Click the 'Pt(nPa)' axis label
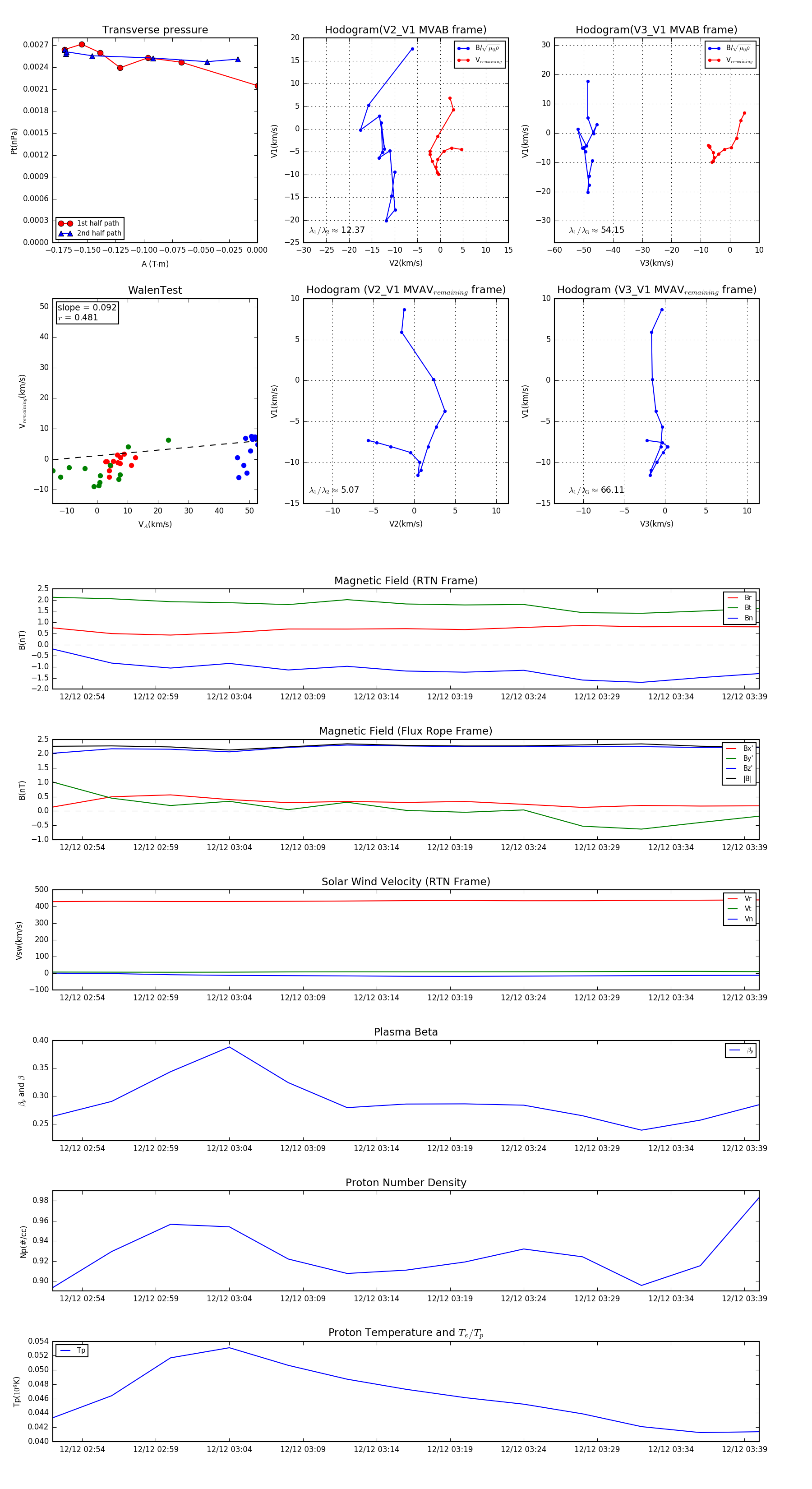The width and height of the screenshot is (812, 1489). click(14, 141)
